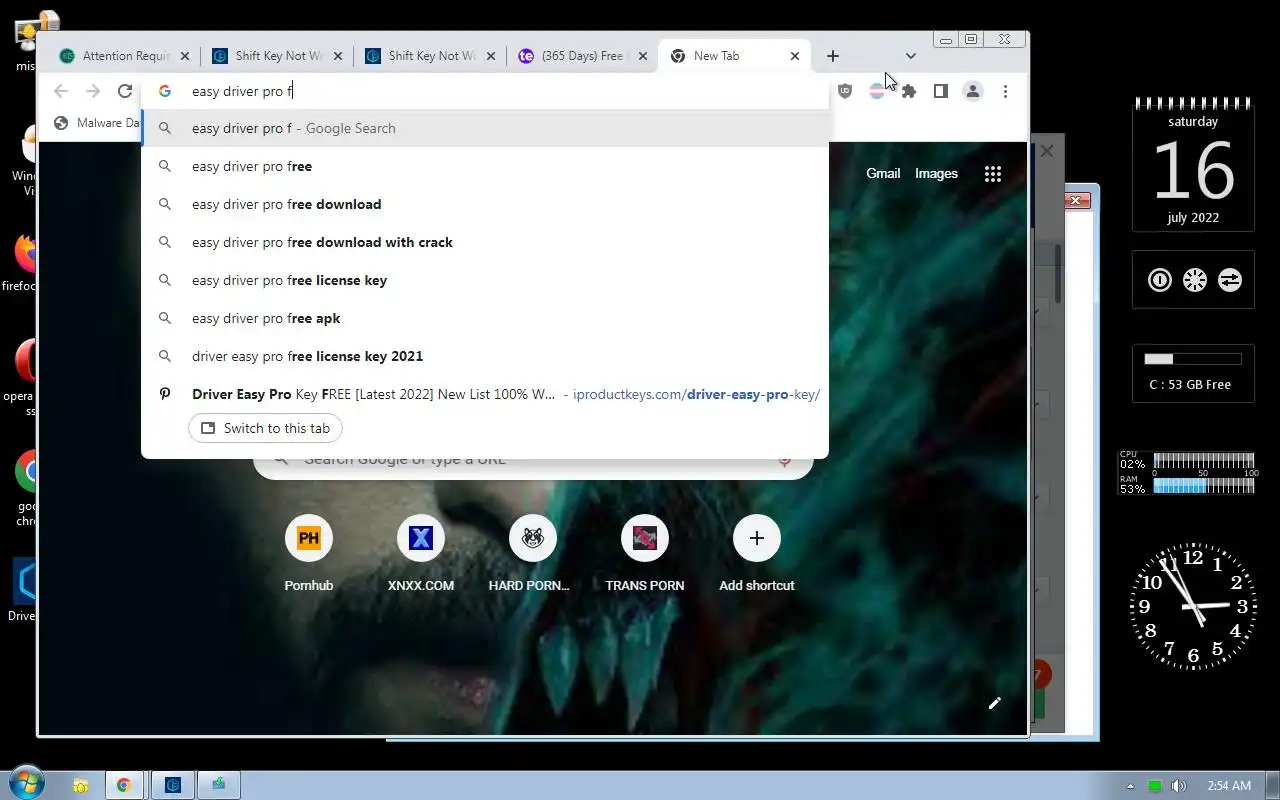
Task: Click the swap arrows gadget icon
Action: coord(1230,280)
